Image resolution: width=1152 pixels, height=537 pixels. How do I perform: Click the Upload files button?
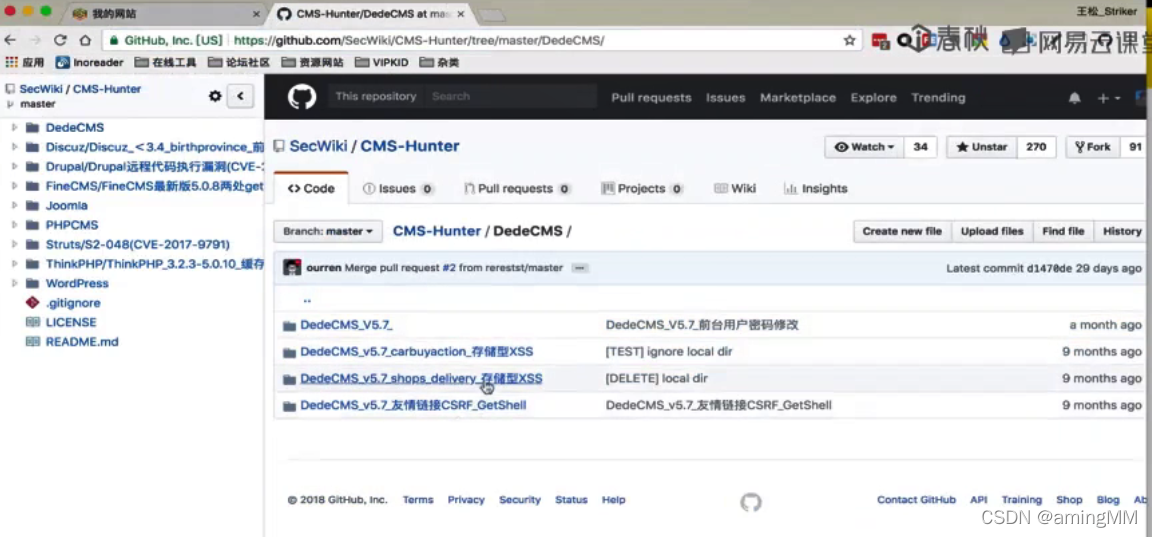point(992,231)
